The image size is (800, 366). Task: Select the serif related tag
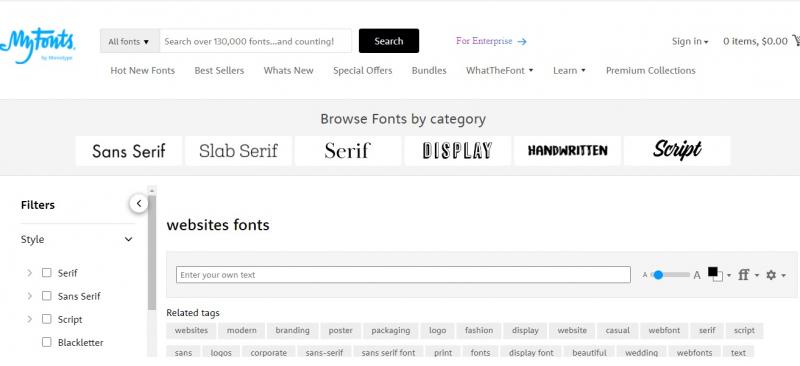[707, 330]
